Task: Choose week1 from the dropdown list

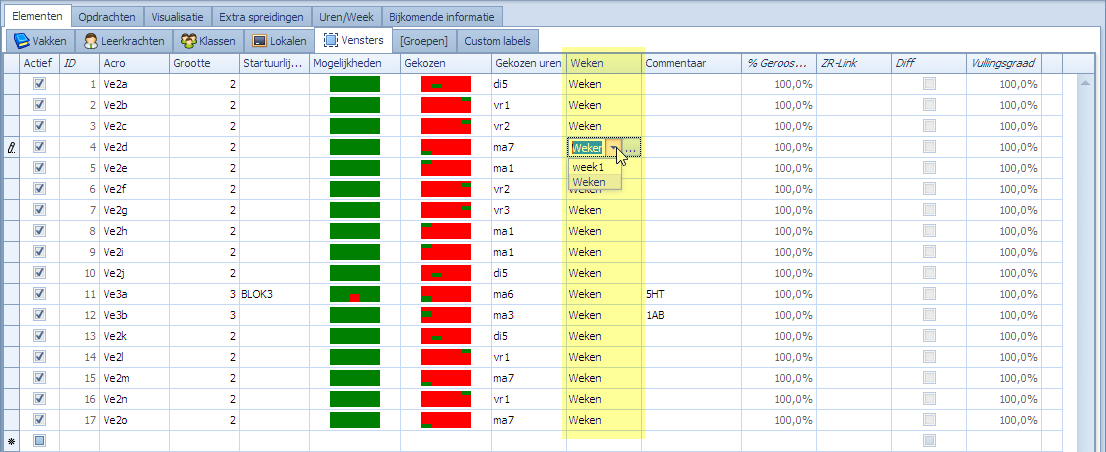Action: tap(595, 168)
